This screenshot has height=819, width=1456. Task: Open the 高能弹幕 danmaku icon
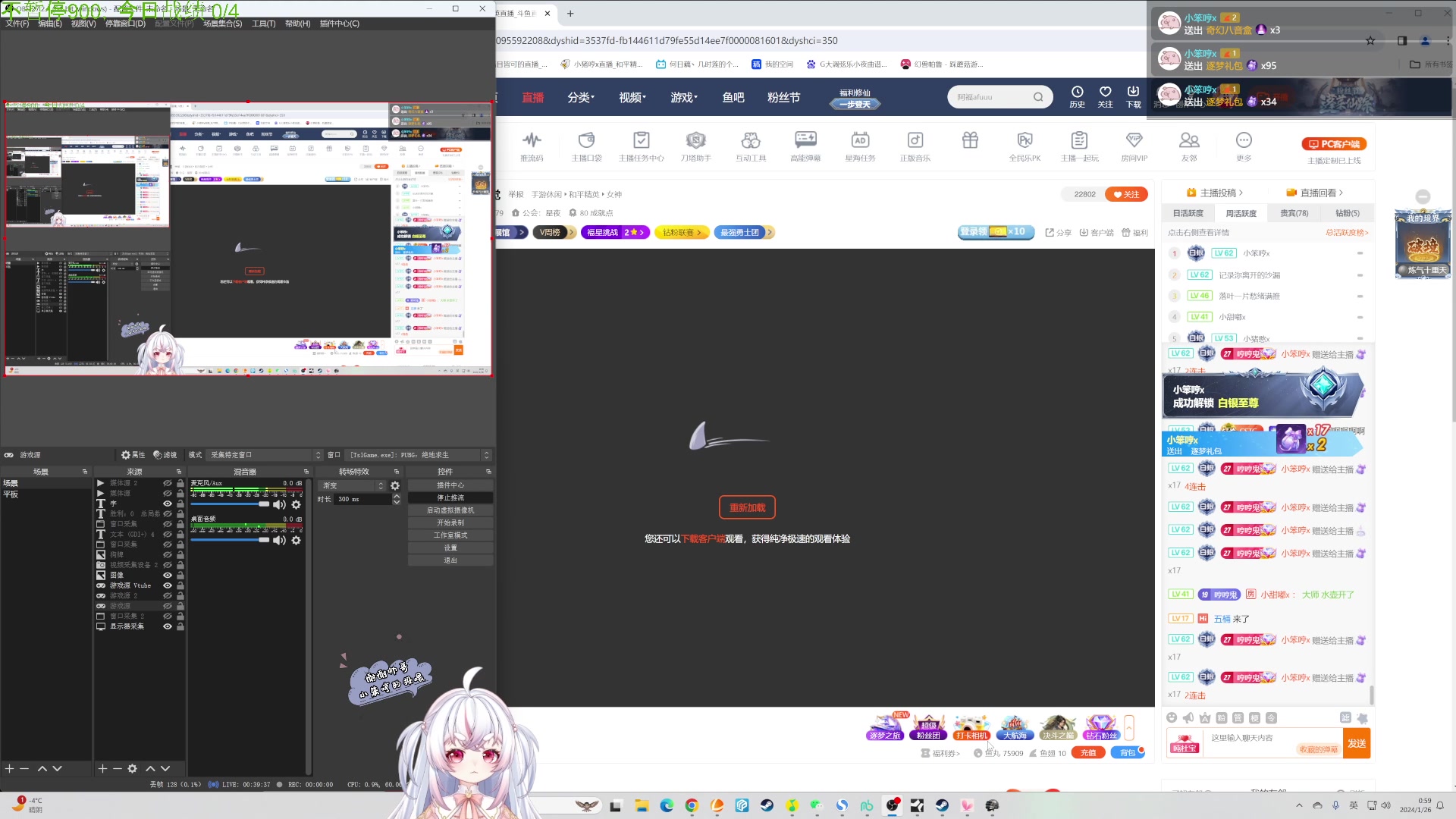point(805,140)
